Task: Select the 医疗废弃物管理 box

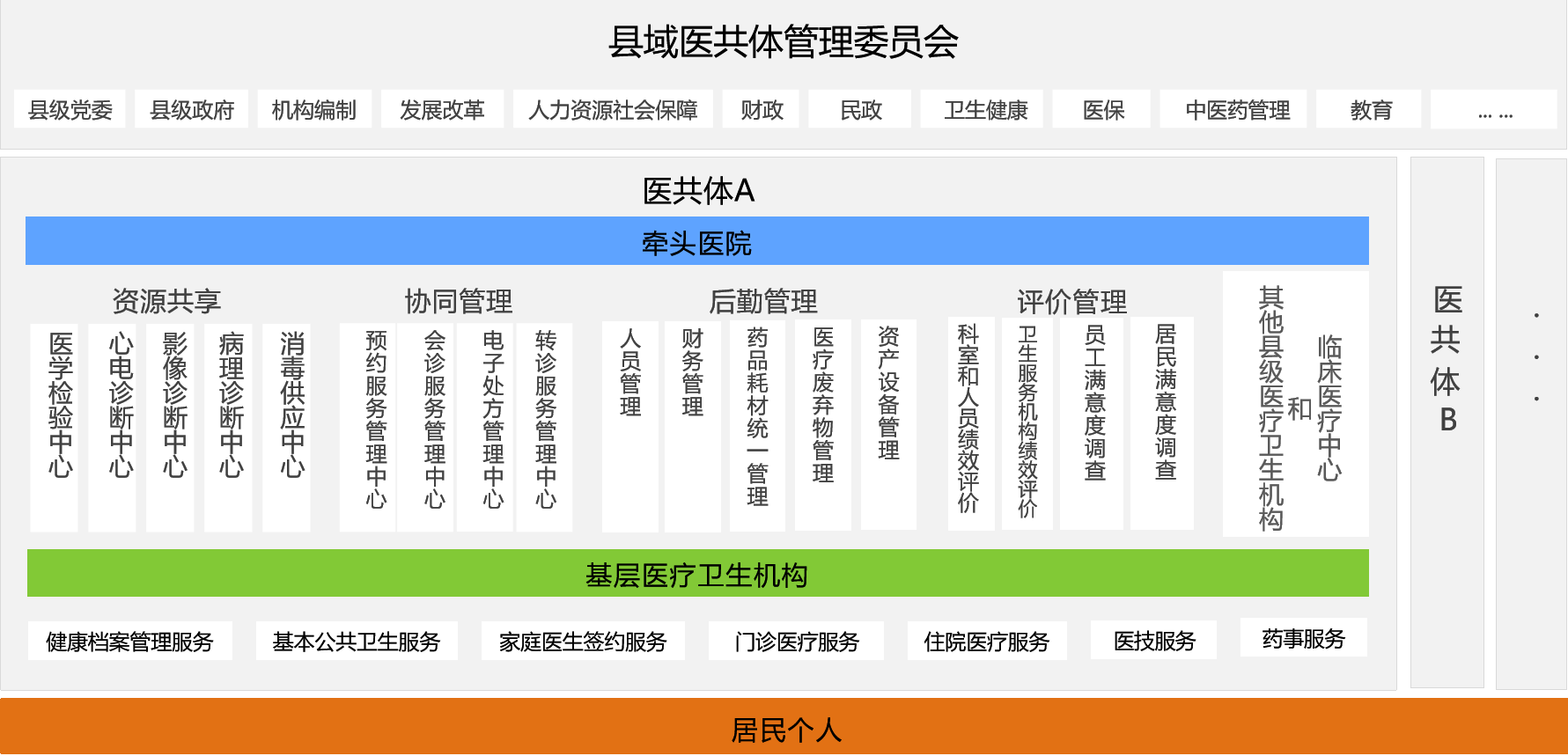Action: (823, 425)
